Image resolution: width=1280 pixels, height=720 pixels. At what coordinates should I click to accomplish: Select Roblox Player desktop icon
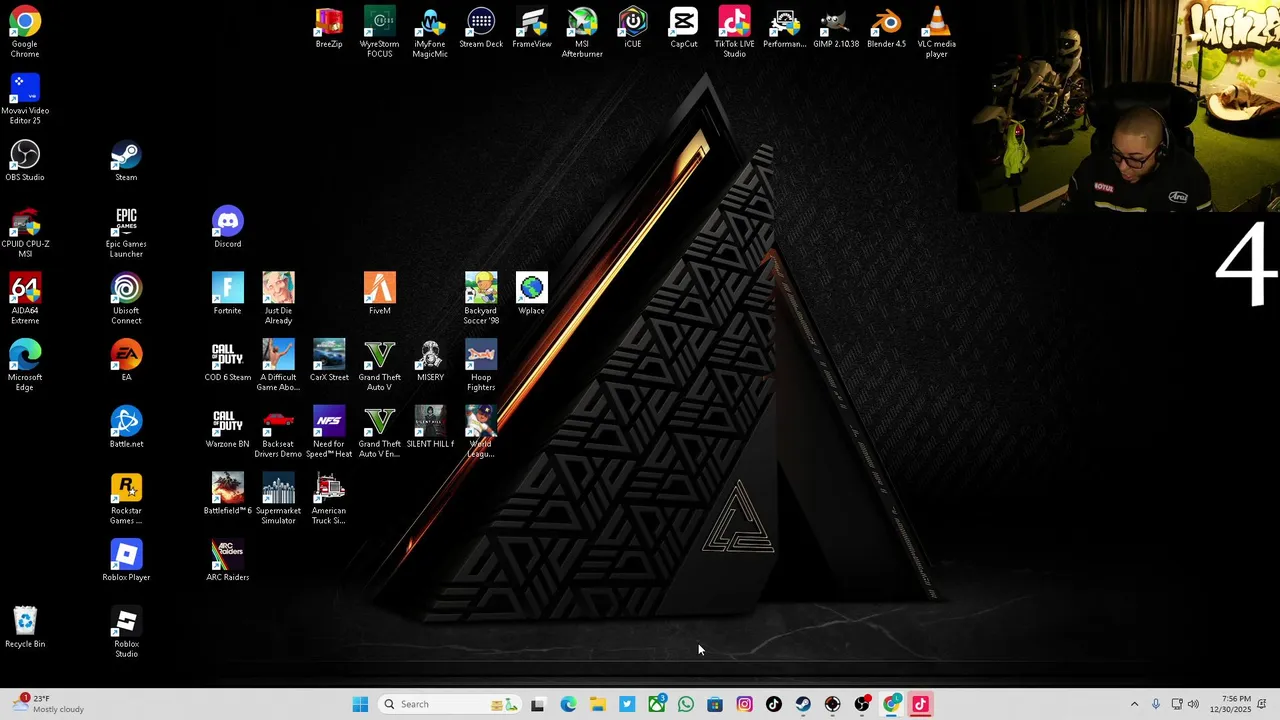pyautogui.click(x=126, y=561)
